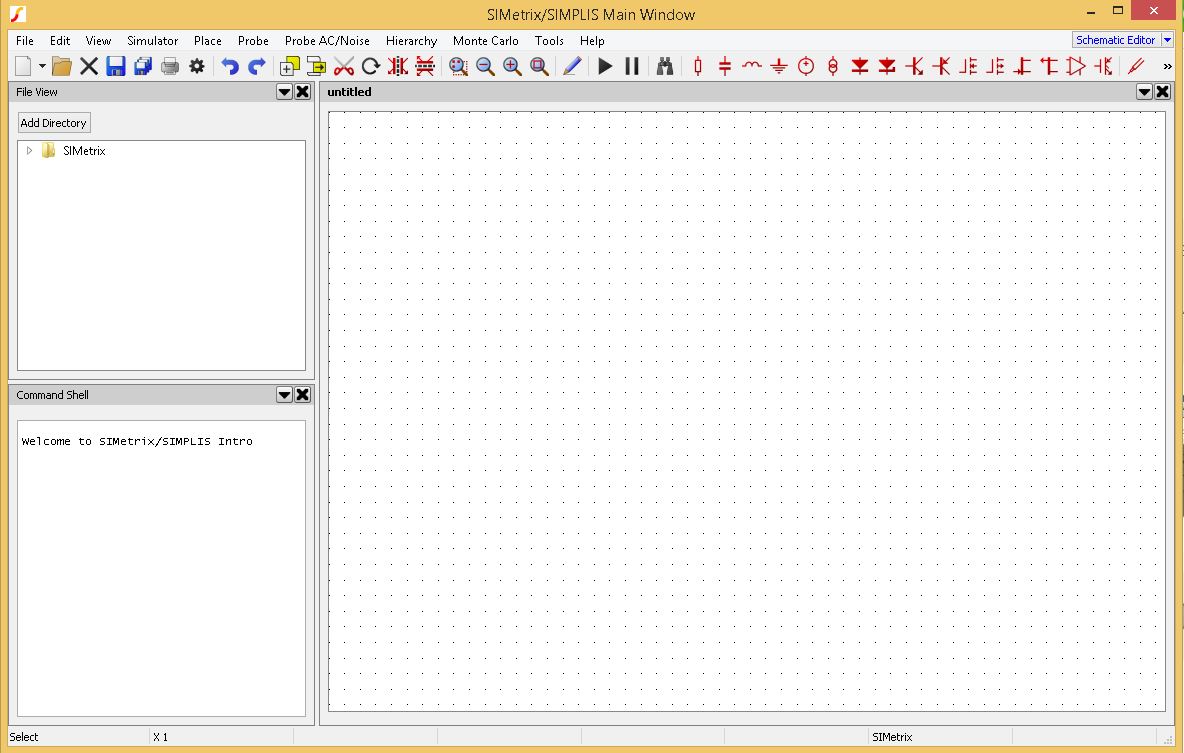Open the File menu
Screen dimensions: 1184x753
tap(25, 41)
